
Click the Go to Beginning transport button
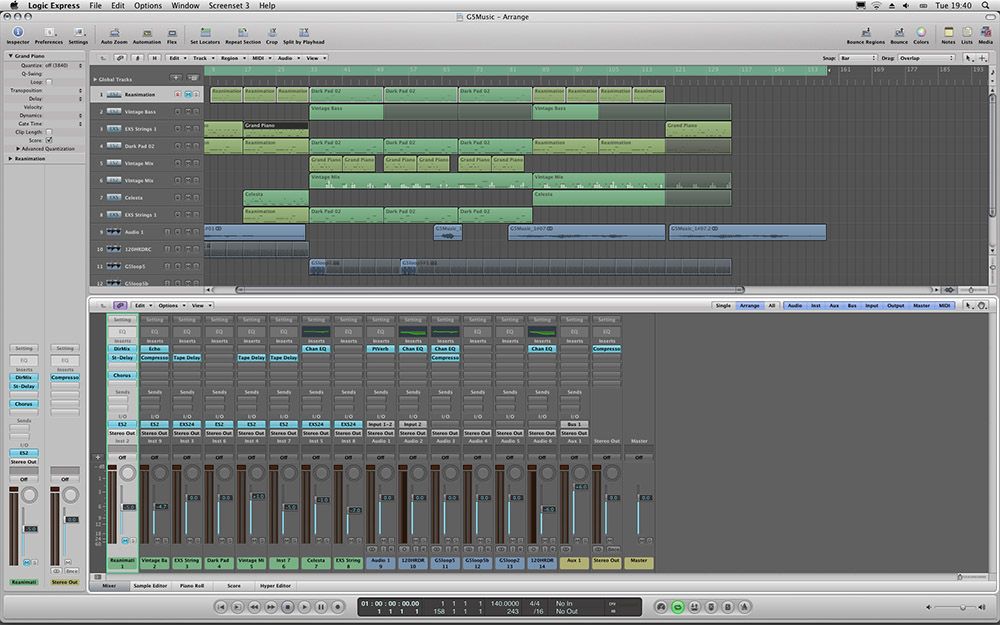[221, 607]
